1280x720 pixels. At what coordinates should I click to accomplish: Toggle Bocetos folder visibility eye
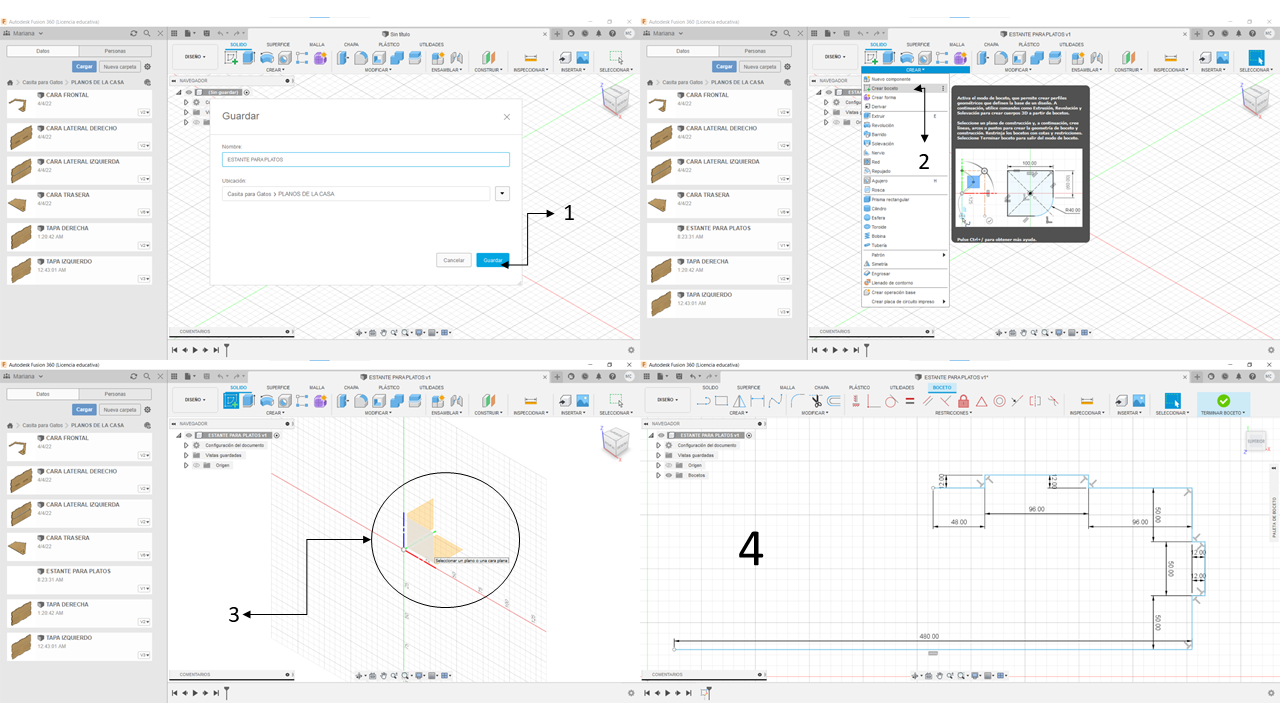tap(669, 475)
